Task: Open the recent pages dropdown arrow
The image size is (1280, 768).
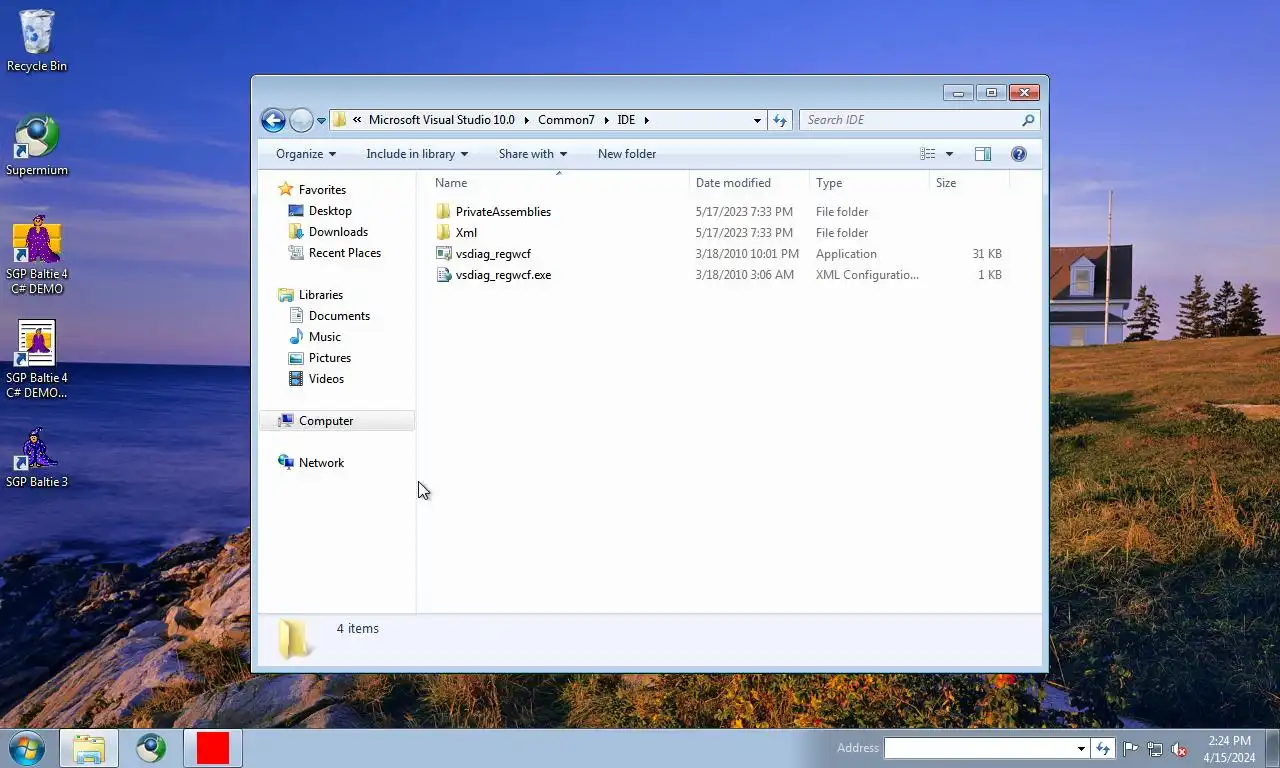Action: pyautogui.click(x=321, y=121)
